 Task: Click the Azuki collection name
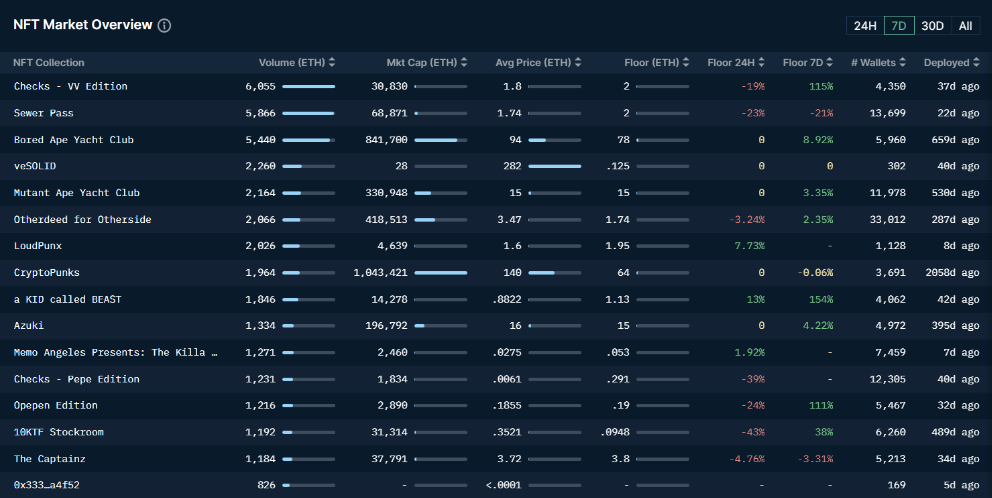(x=28, y=325)
